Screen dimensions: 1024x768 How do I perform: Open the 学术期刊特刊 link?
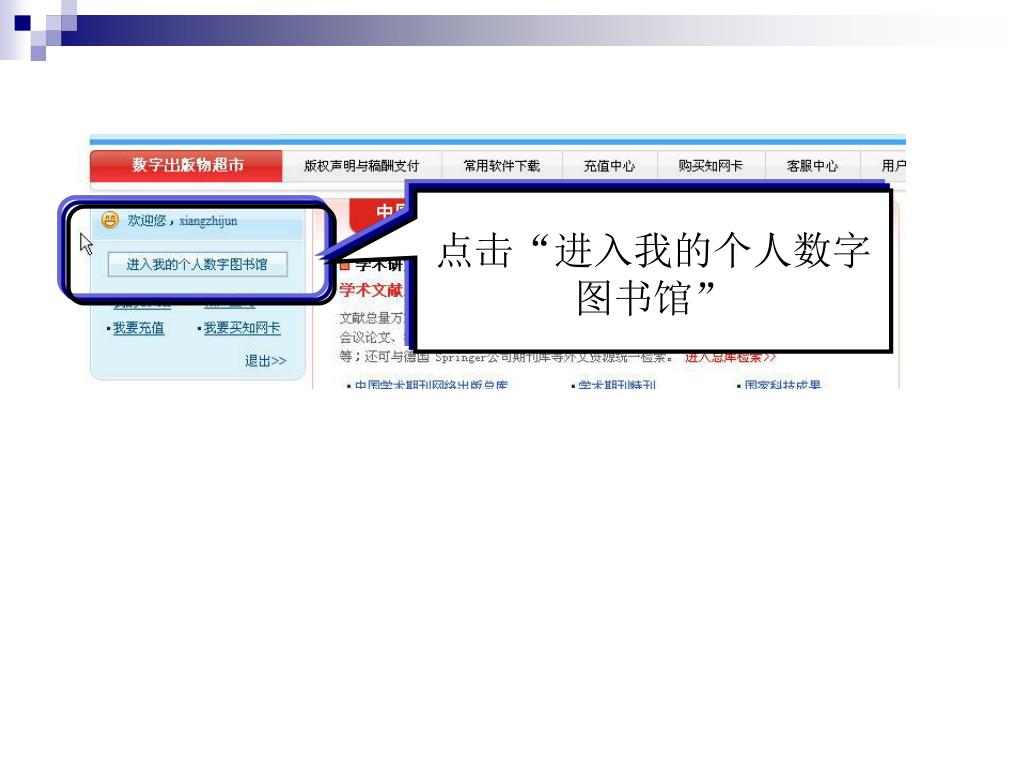coord(617,385)
